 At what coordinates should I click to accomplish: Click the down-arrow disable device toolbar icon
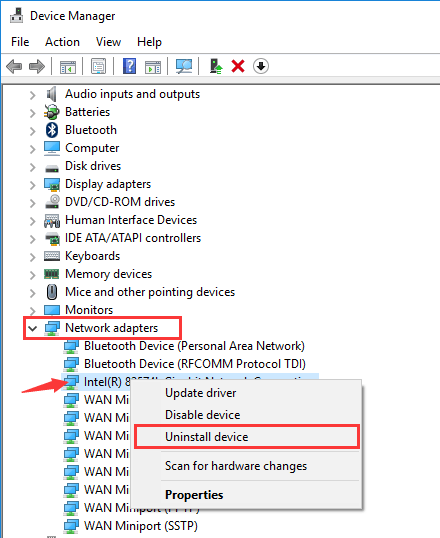click(261, 66)
